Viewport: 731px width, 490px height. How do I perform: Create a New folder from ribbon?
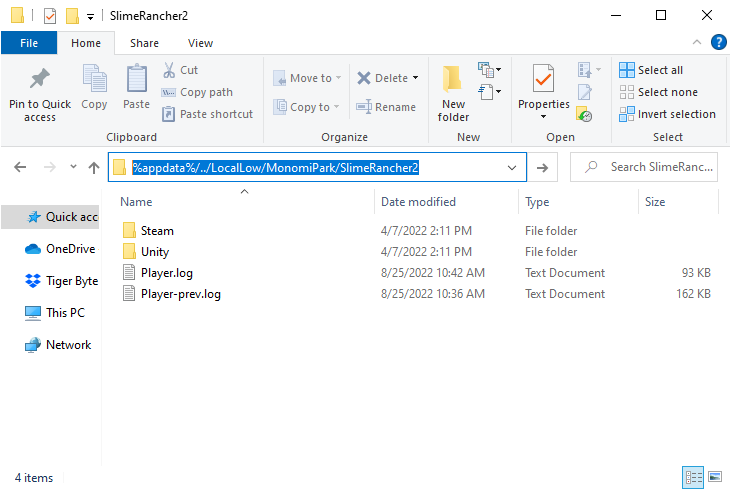coord(453,94)
